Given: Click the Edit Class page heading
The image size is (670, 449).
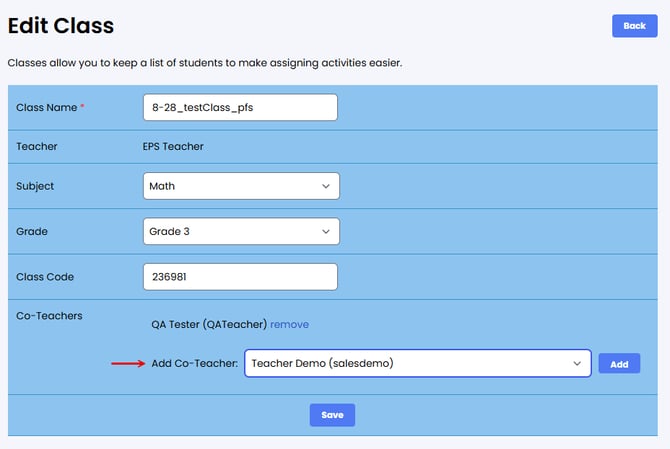Looking at the screenshot, I should (x=61, y=25).
